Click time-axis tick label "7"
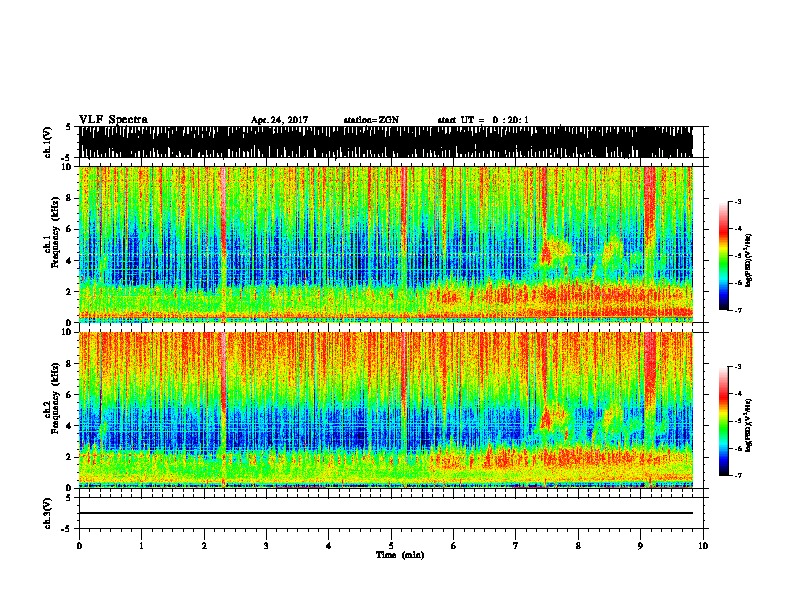 click(x=516, y=546)
